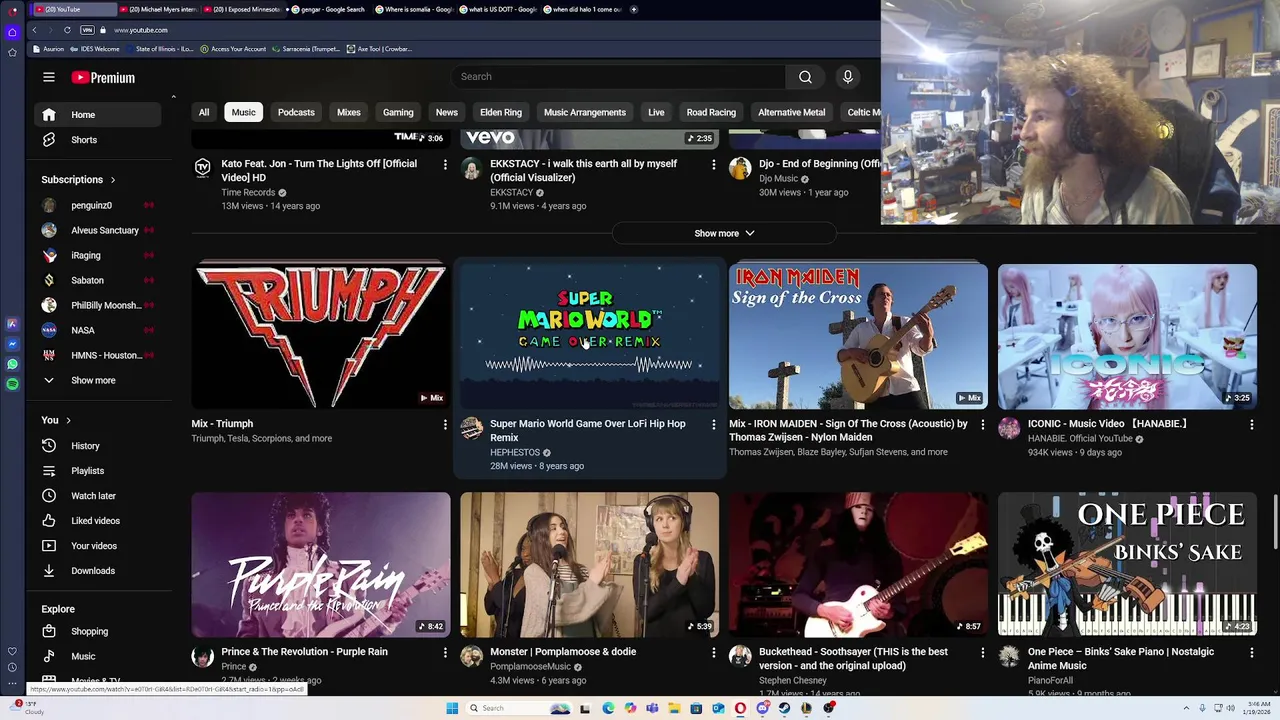Open Liked videos in the sidebar
This screenshot has width=1280, height=720.
pyautogui.click(x=97, y=521)
